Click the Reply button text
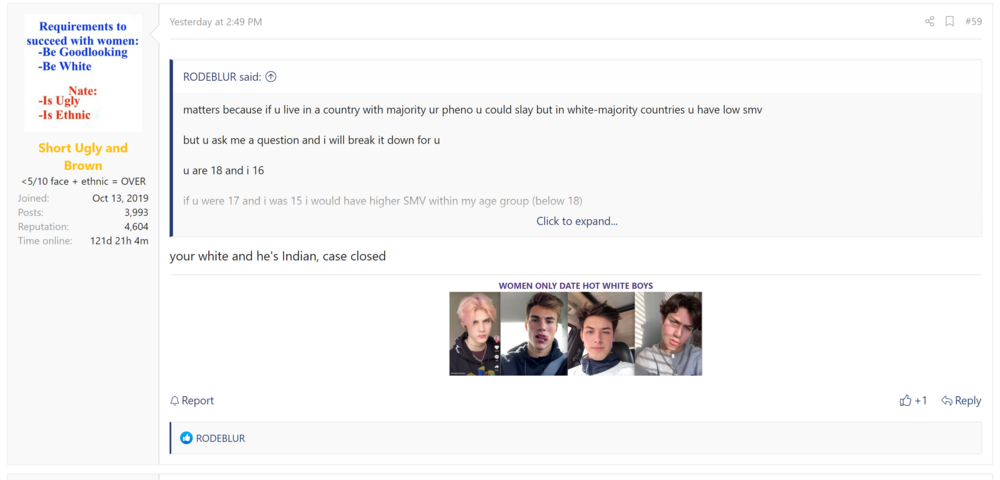 click(967, 400)
